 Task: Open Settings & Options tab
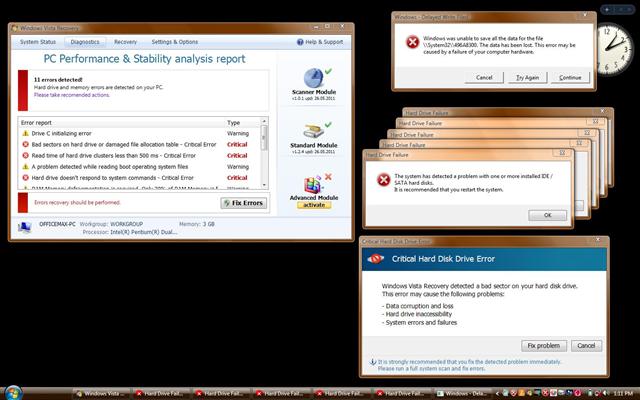click(x=175, y=42)
